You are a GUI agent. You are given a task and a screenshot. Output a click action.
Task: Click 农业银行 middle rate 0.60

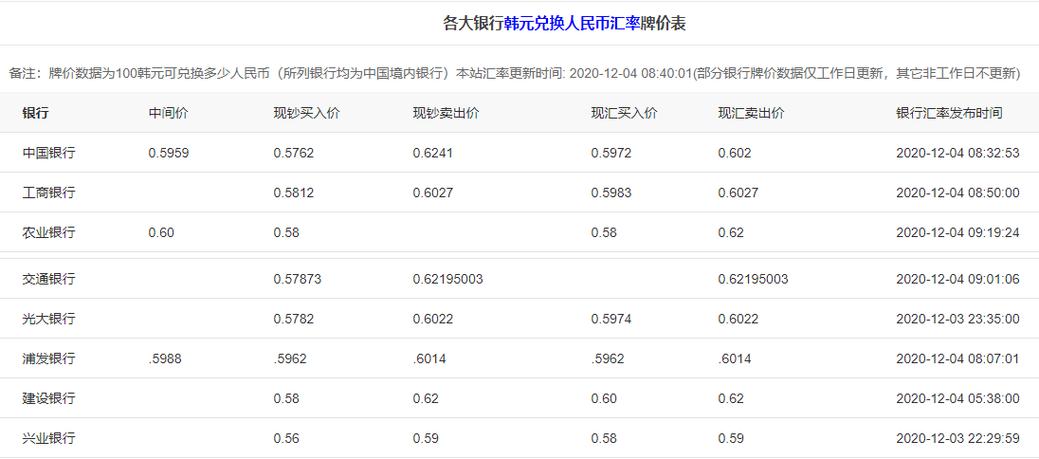click(x=161, y=232)
